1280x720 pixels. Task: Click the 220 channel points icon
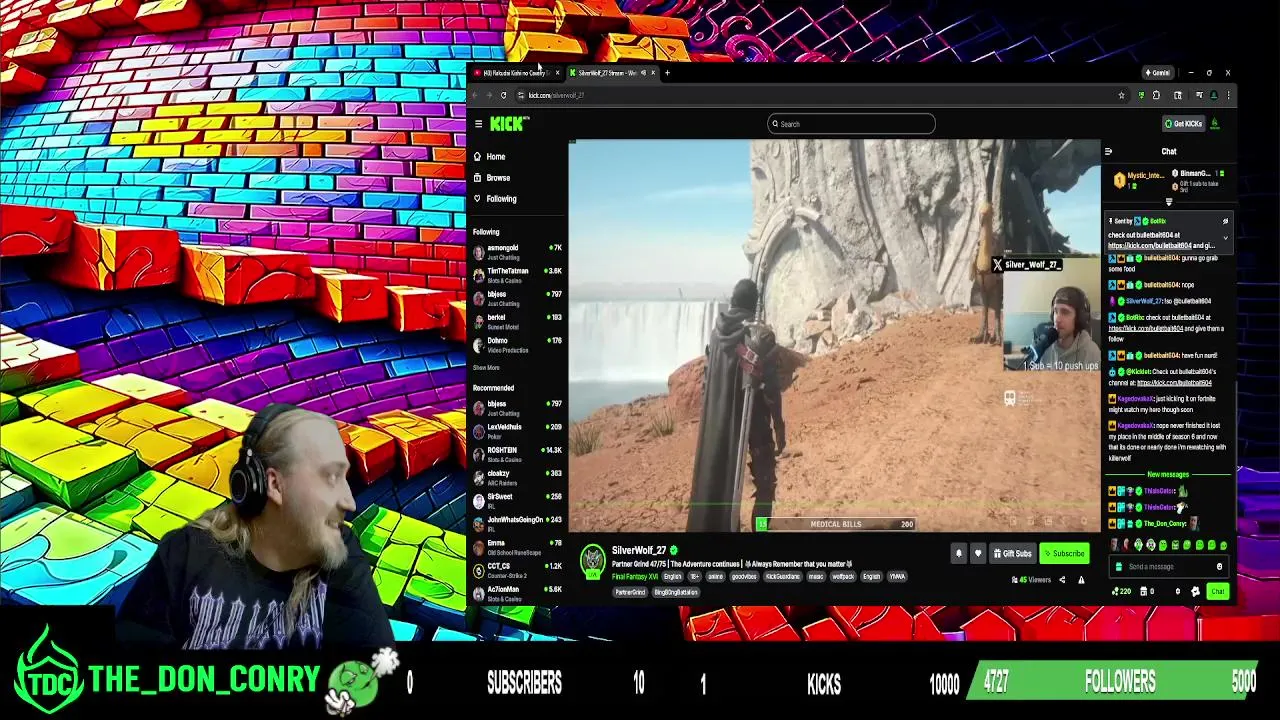pos(1116,591)
